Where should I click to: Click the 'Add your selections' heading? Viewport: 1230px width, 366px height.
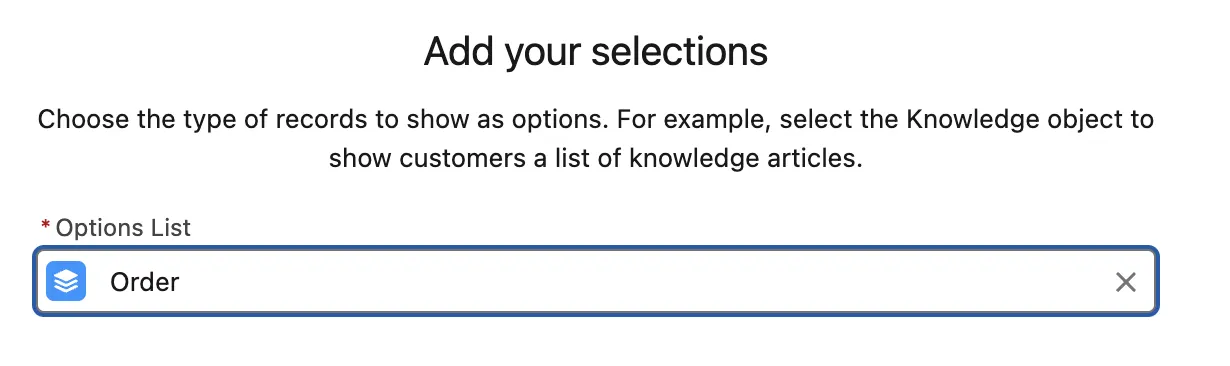point(596,51)
